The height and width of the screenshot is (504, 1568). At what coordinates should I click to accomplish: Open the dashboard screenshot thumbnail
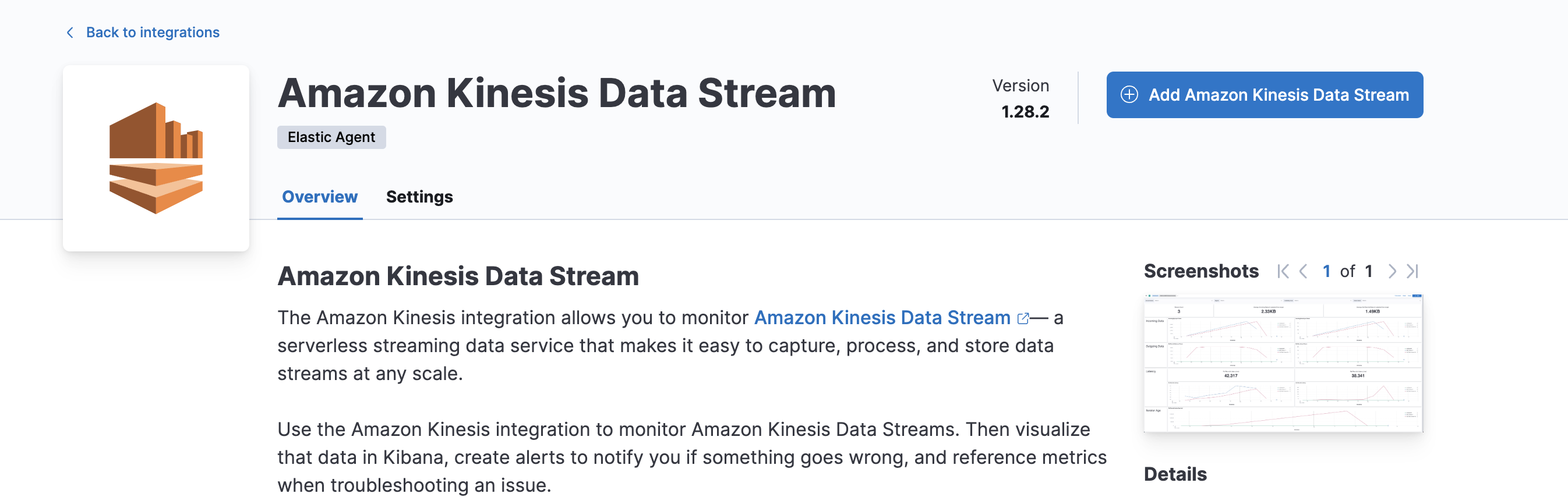click(1283, 363)
